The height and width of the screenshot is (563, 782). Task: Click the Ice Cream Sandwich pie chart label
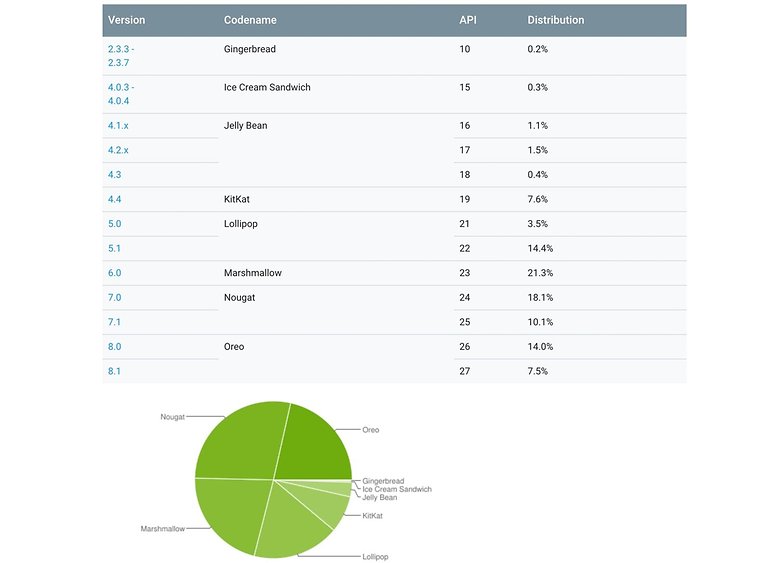tap(397, 489)
